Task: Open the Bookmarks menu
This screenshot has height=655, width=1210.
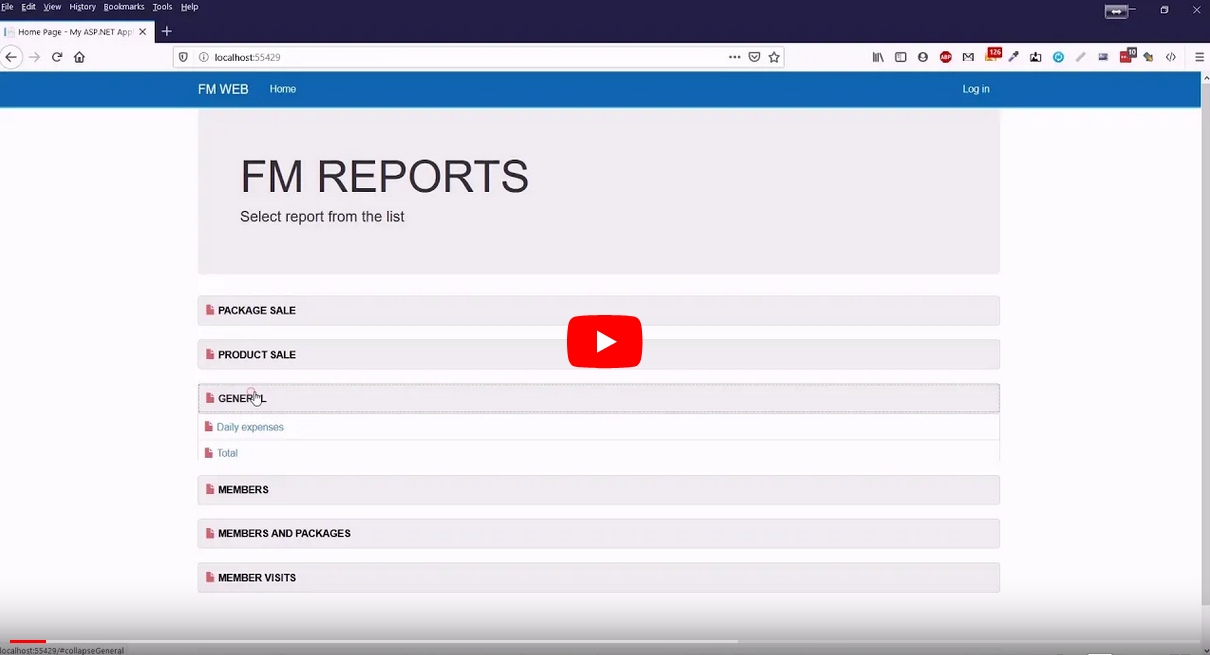Action: (123, 6)
